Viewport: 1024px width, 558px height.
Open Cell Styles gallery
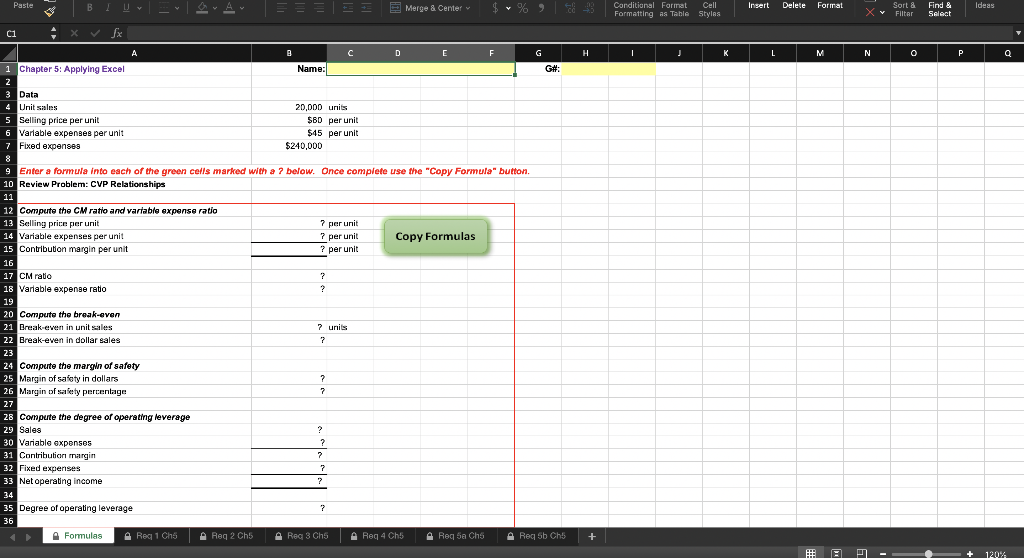tap(709, 9)
